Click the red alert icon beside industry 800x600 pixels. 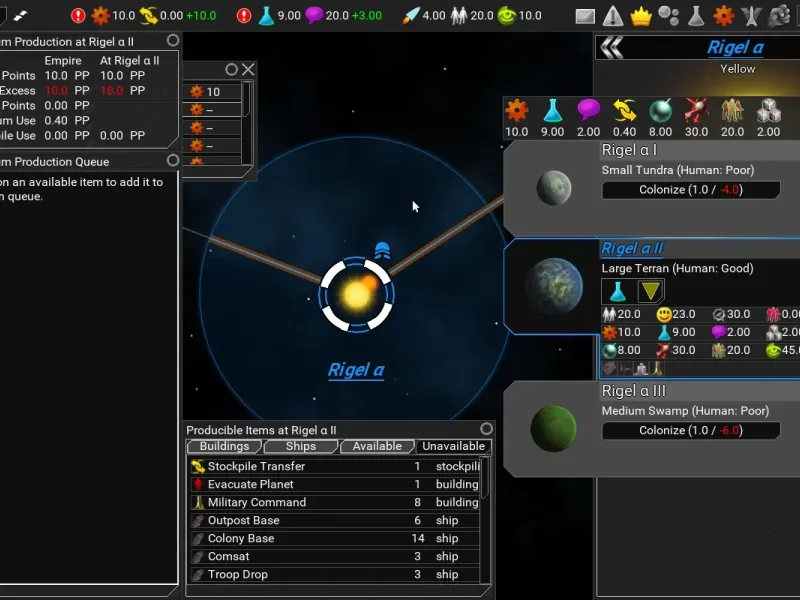point(78,16)
